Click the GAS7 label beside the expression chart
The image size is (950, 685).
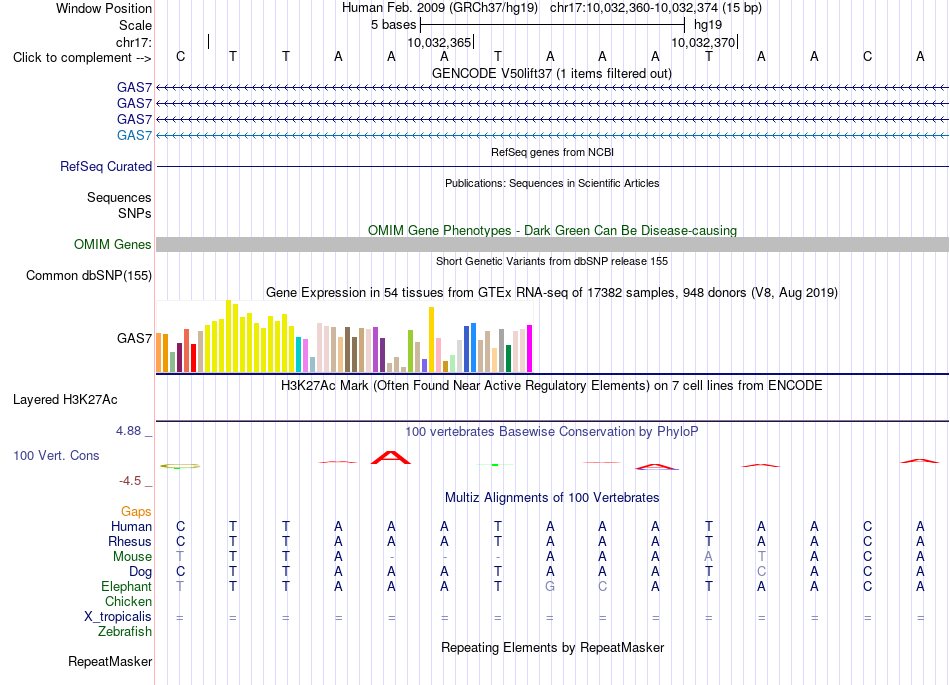[134, 338]
